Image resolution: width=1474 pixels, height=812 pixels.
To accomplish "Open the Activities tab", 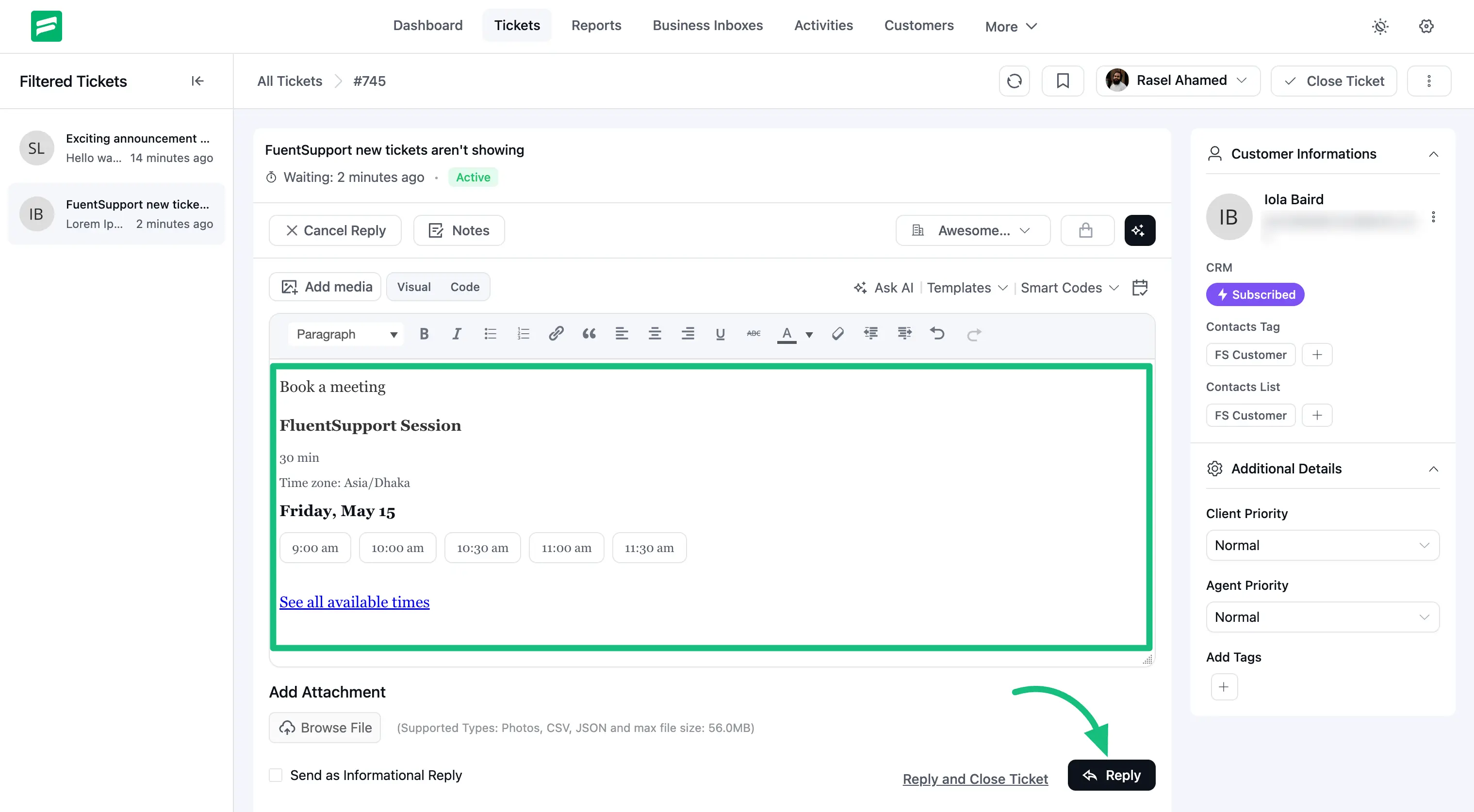I will click(823, 26).
